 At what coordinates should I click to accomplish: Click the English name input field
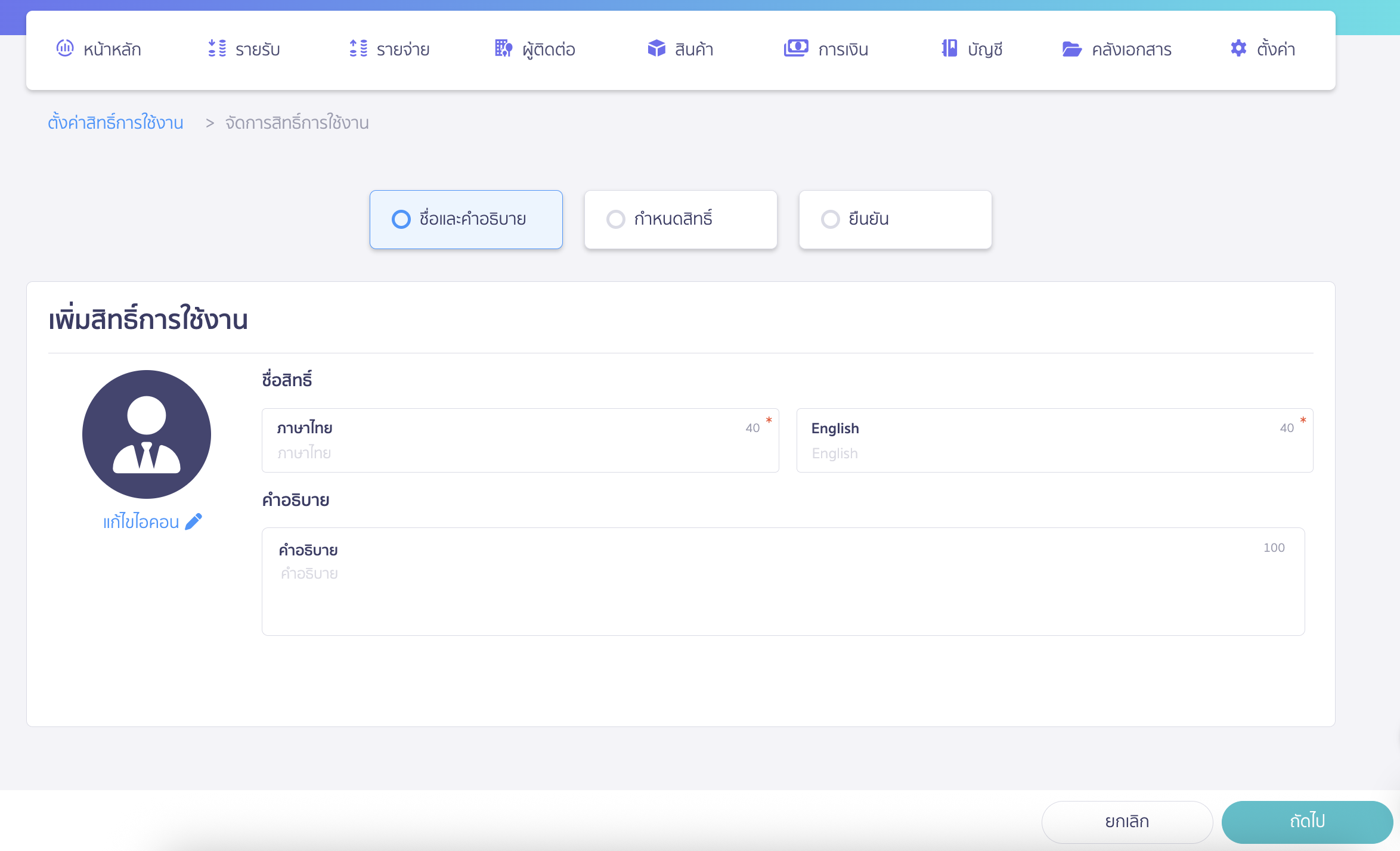point(1054,452)
